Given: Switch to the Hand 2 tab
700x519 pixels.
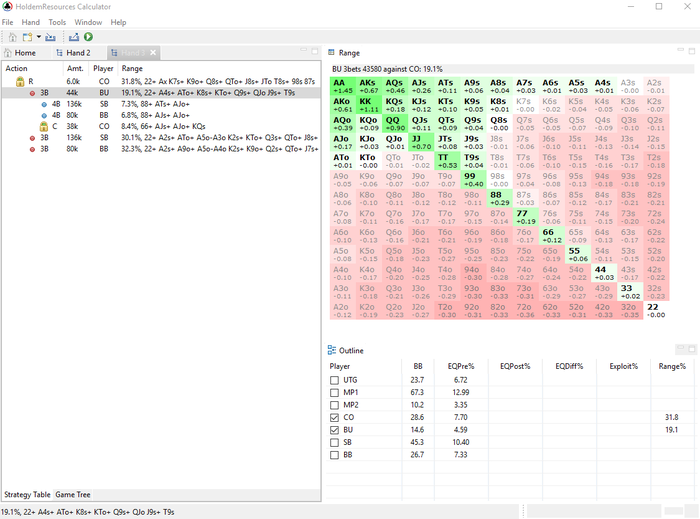Looking at the screenshot, I should [74, 53].
